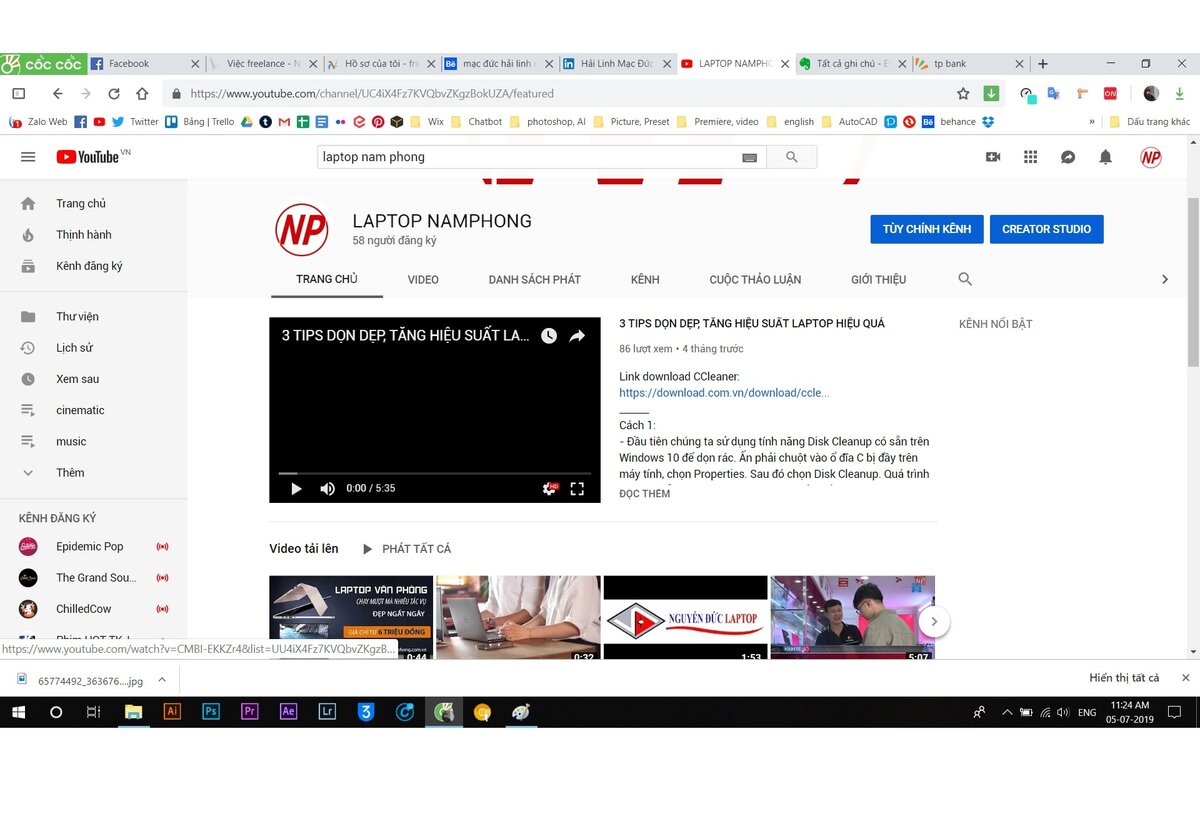
Task: Open DANH SÁCH PHÁT tab
Action: point(535,279)
